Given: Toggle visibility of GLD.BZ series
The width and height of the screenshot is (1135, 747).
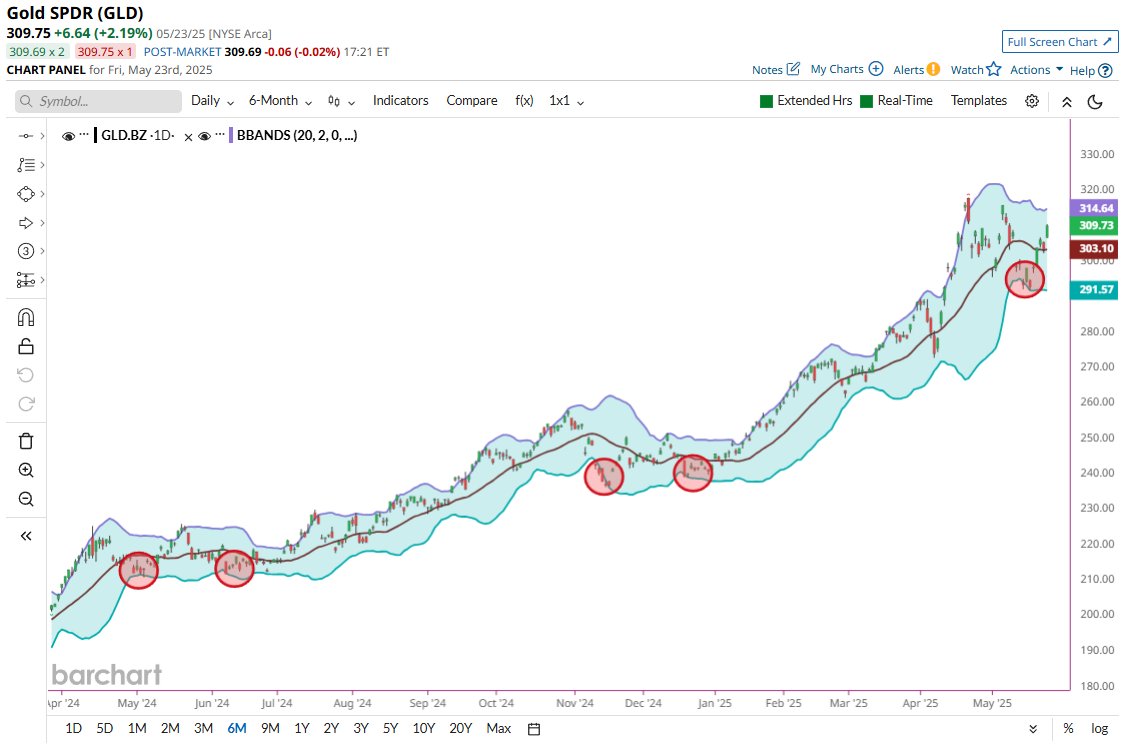Looking at the screenshot, I should click(68, 136).
